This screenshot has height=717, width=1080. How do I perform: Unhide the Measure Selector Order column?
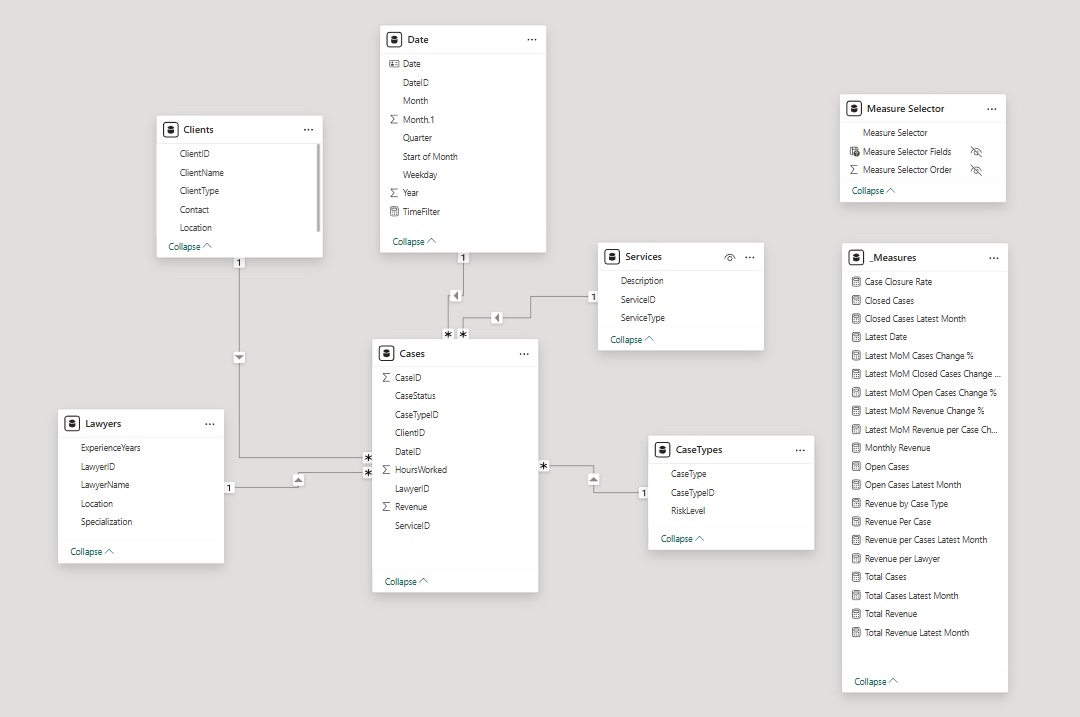976,170
